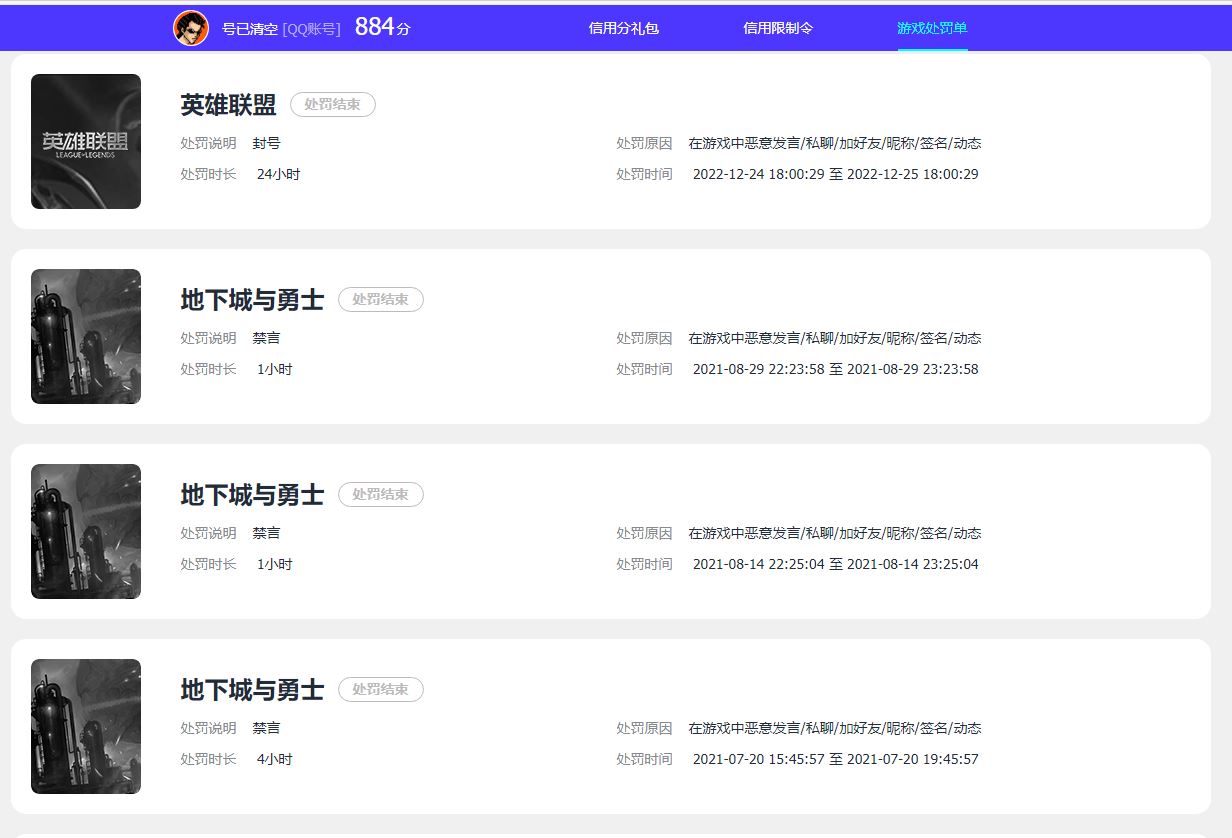Click the League of Legends game cover image
The height and width of the screenshot is (838, 1232).
(x=86, y=141)
